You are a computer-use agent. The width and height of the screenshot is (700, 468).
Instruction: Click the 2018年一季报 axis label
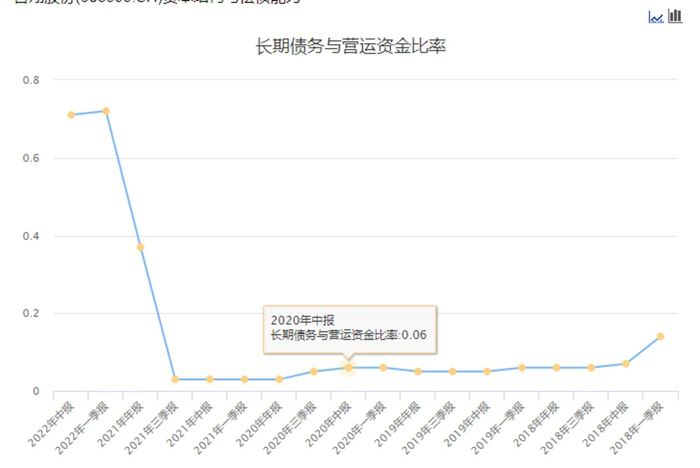click(636, 428)
